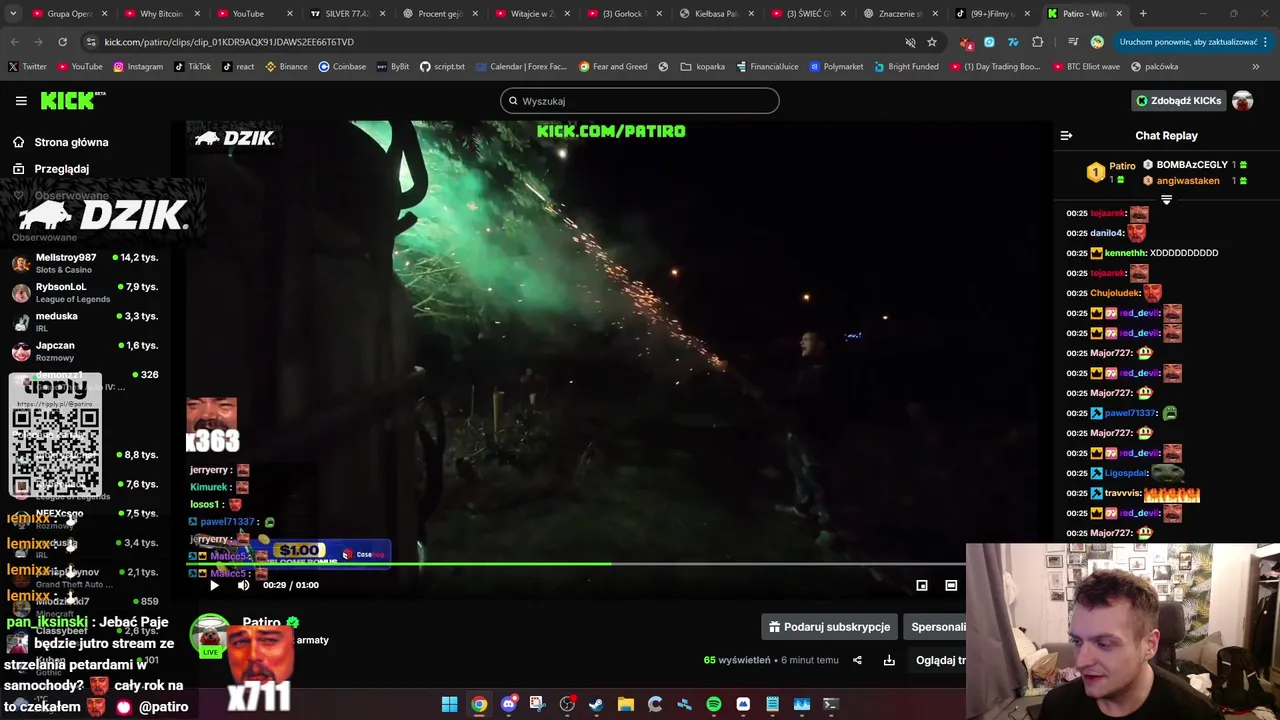
Task: Open Chrome three-dot menu
Action: pos(1265,42)
